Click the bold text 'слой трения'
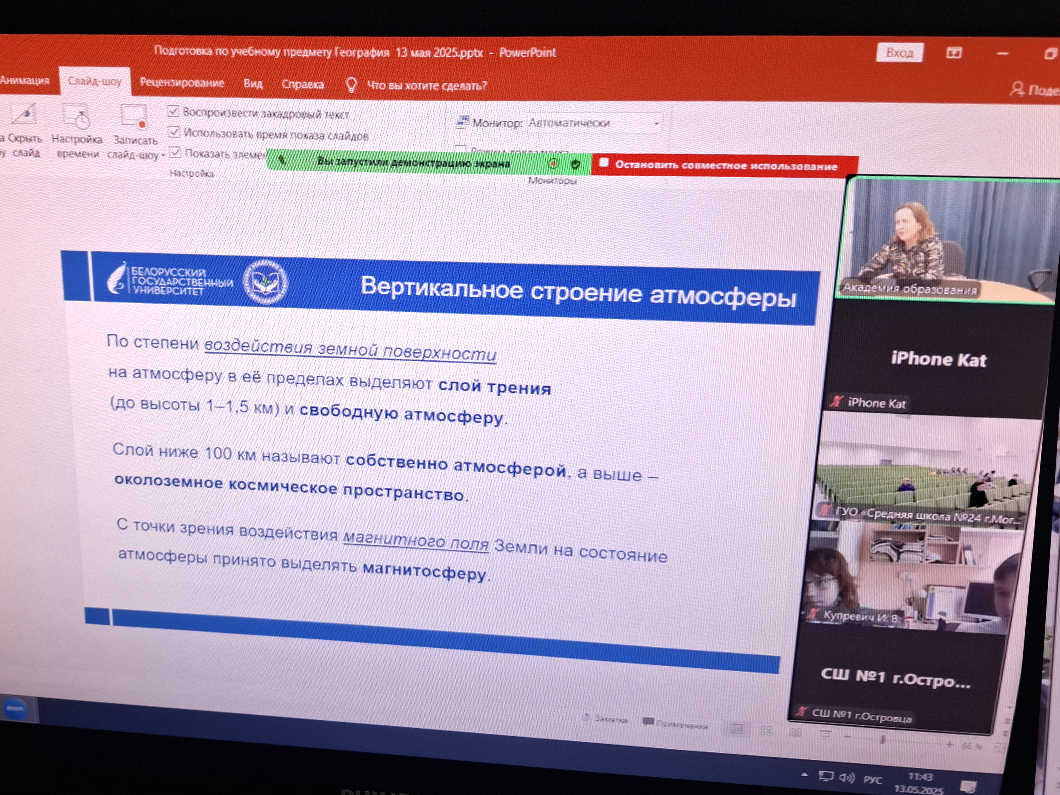The height and width of the screenshot is (795, 1060). coord(495,387)
